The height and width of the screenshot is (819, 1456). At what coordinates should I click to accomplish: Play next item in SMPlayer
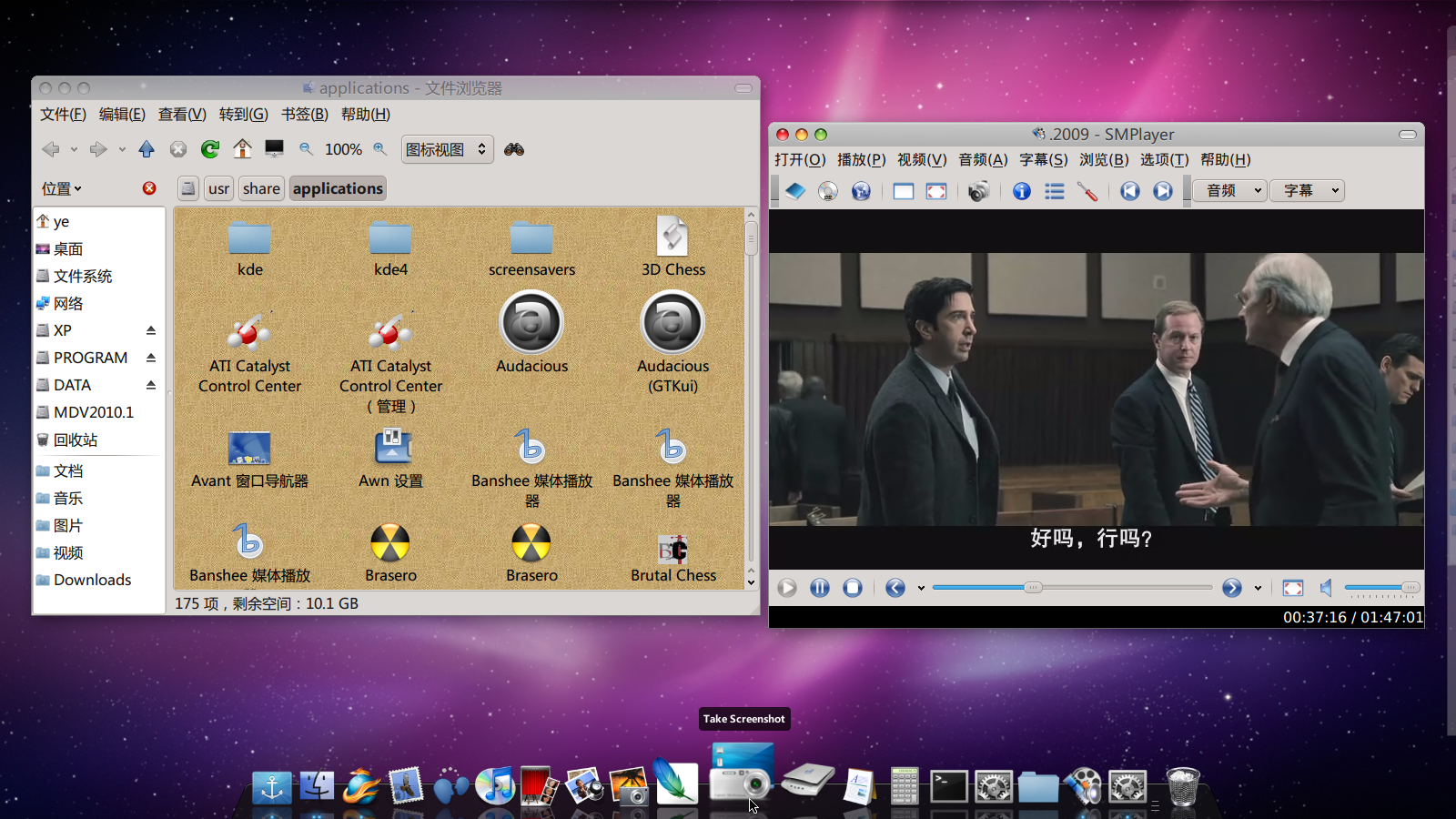[1163, 191]
